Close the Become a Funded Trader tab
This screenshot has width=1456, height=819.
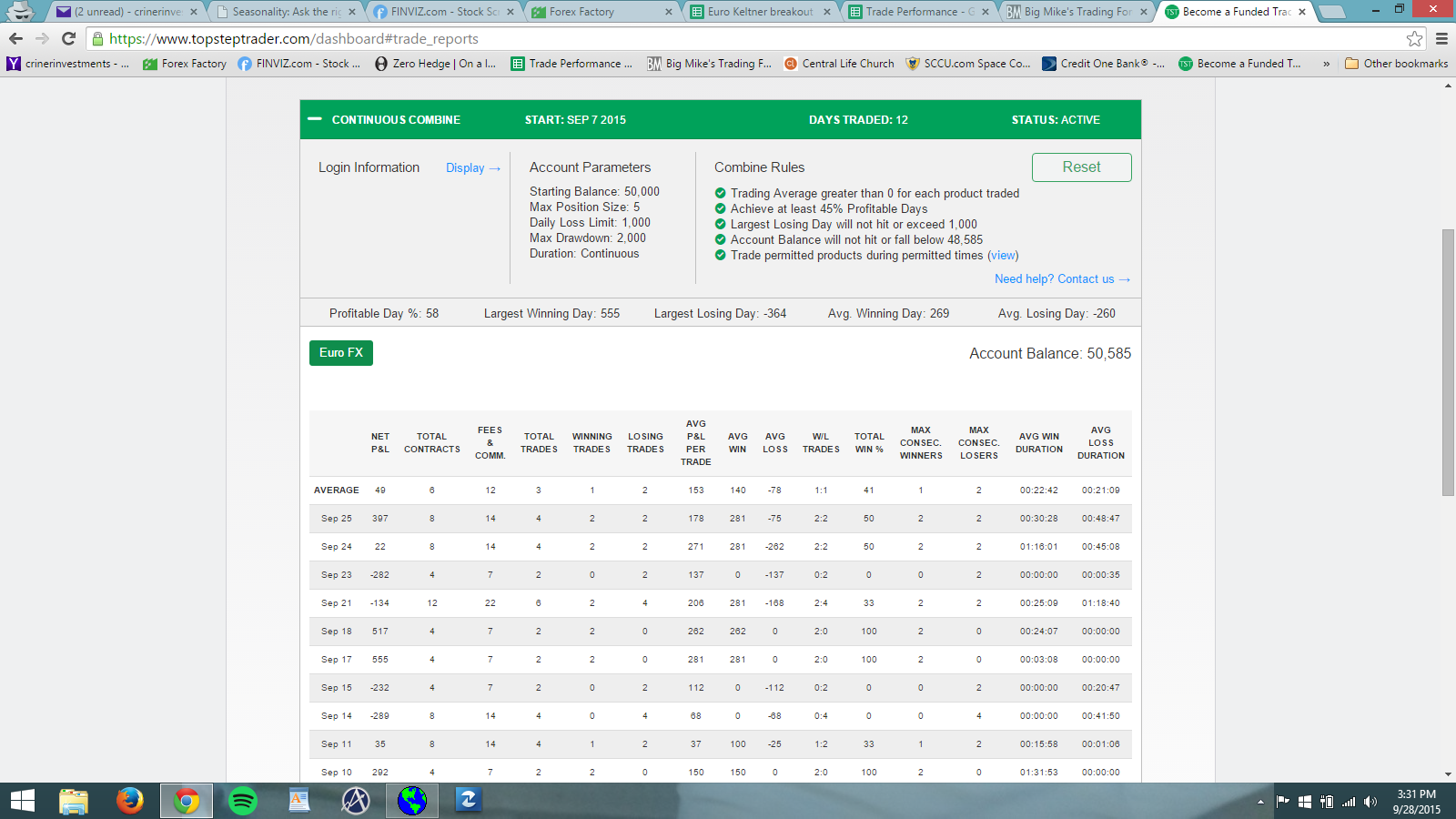1302,12
